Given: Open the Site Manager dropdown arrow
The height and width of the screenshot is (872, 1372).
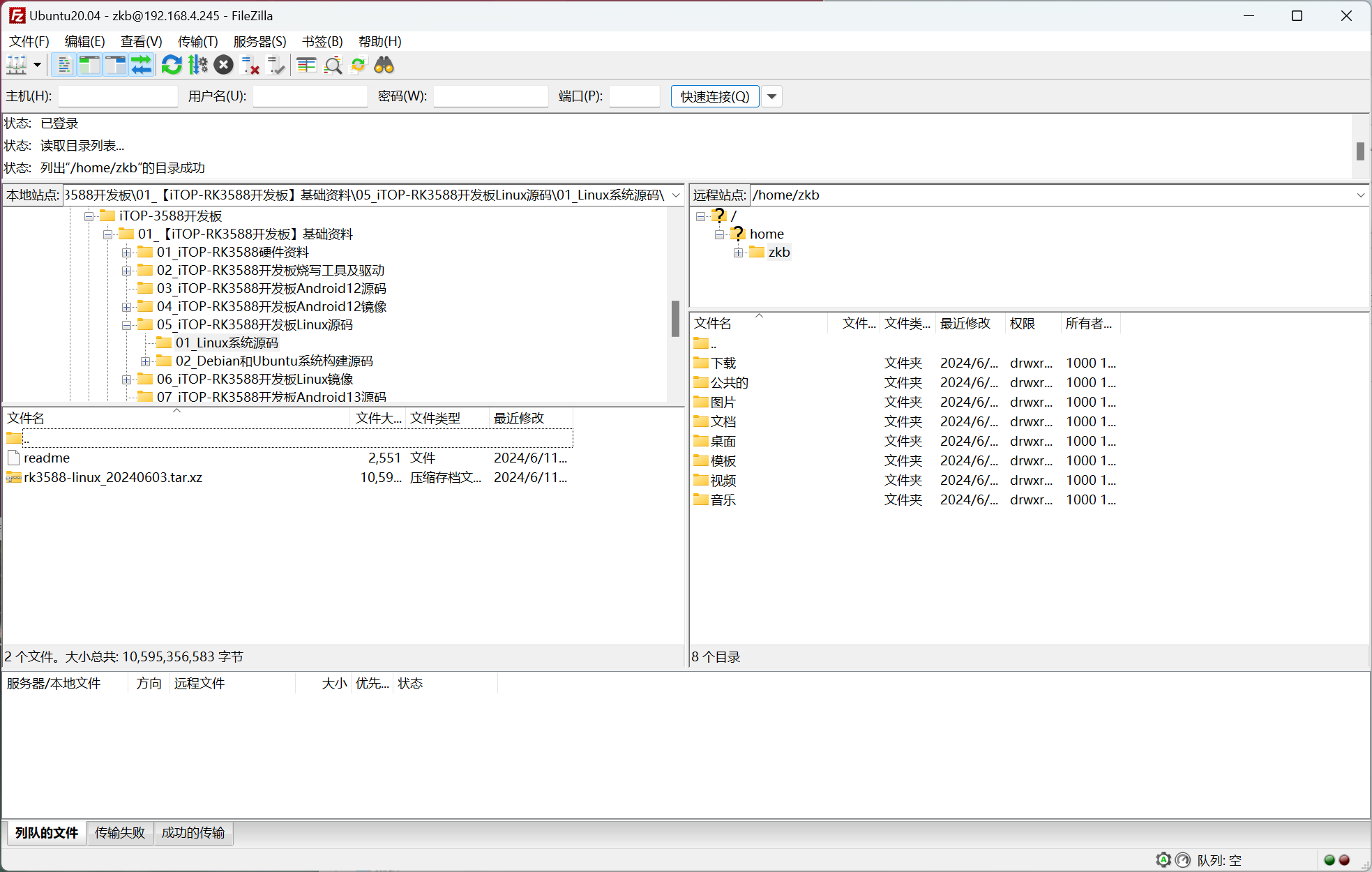Looking at the screenshot, I should (x=37, y=66).
